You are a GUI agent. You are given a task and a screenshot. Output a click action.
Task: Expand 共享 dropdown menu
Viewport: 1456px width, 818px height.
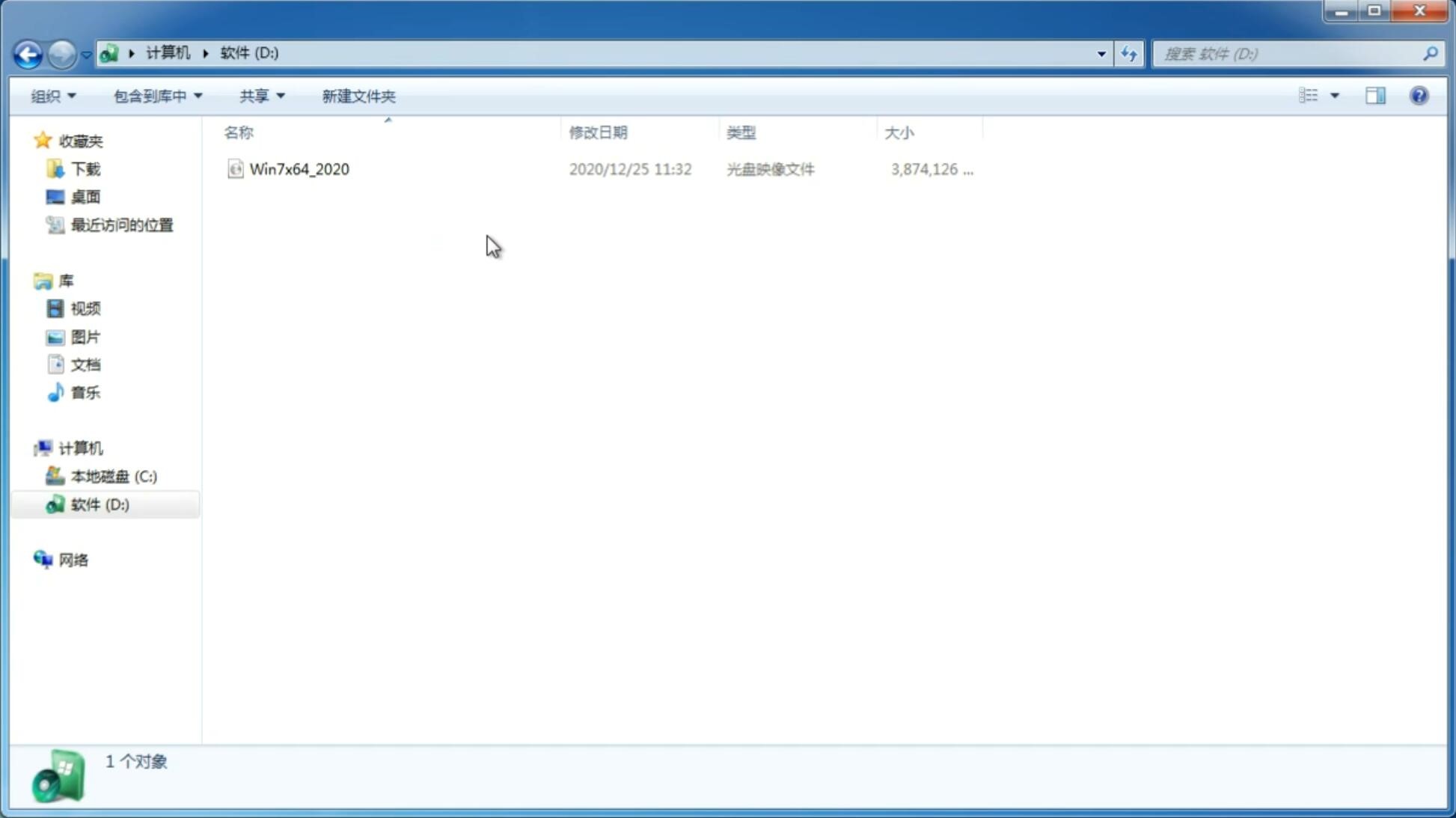click(x=261, y=95)
